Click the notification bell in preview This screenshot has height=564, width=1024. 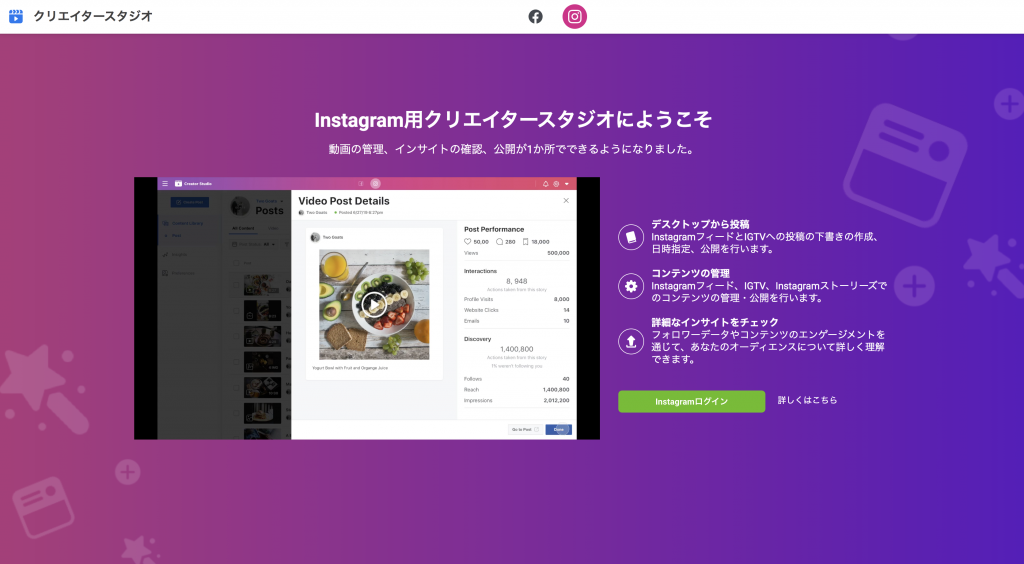pyautogui.click(x=546, y=184)
